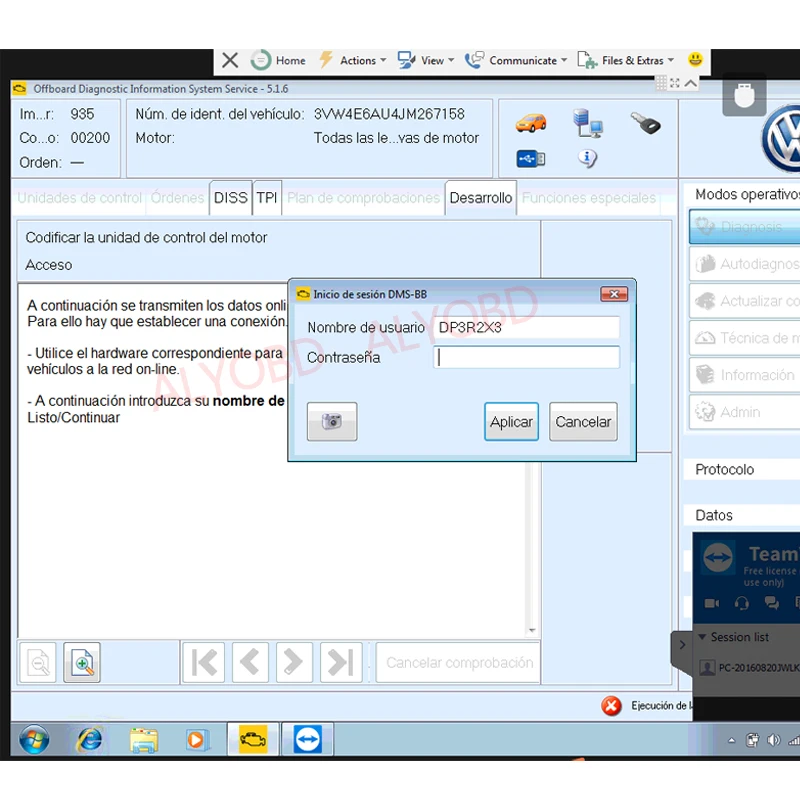Select Actualizar operating mode button
This screenshot has height=800, width=800.
(x=744, y=301)
